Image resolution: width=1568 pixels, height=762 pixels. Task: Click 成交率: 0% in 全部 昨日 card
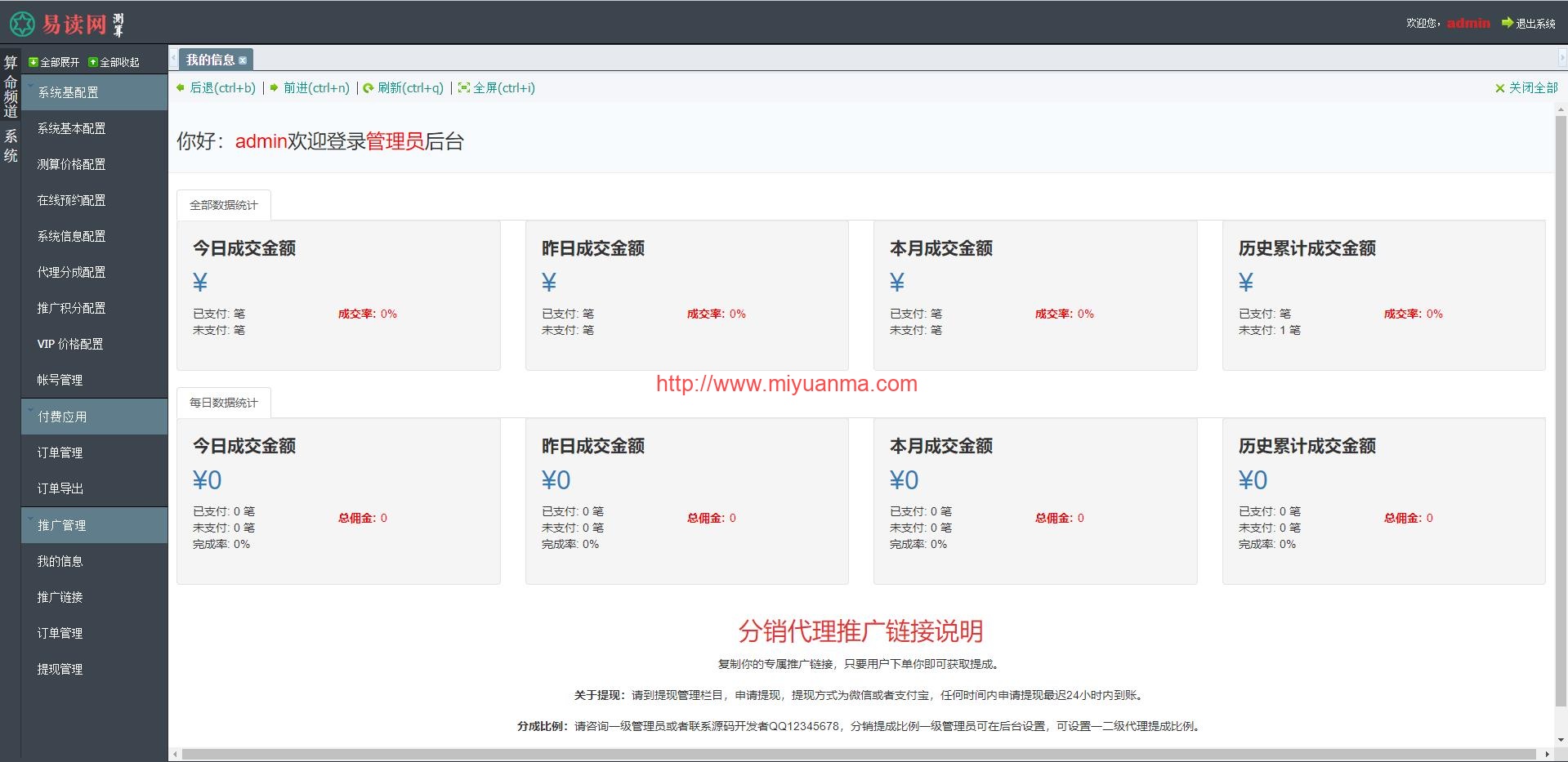coord(717,314)
